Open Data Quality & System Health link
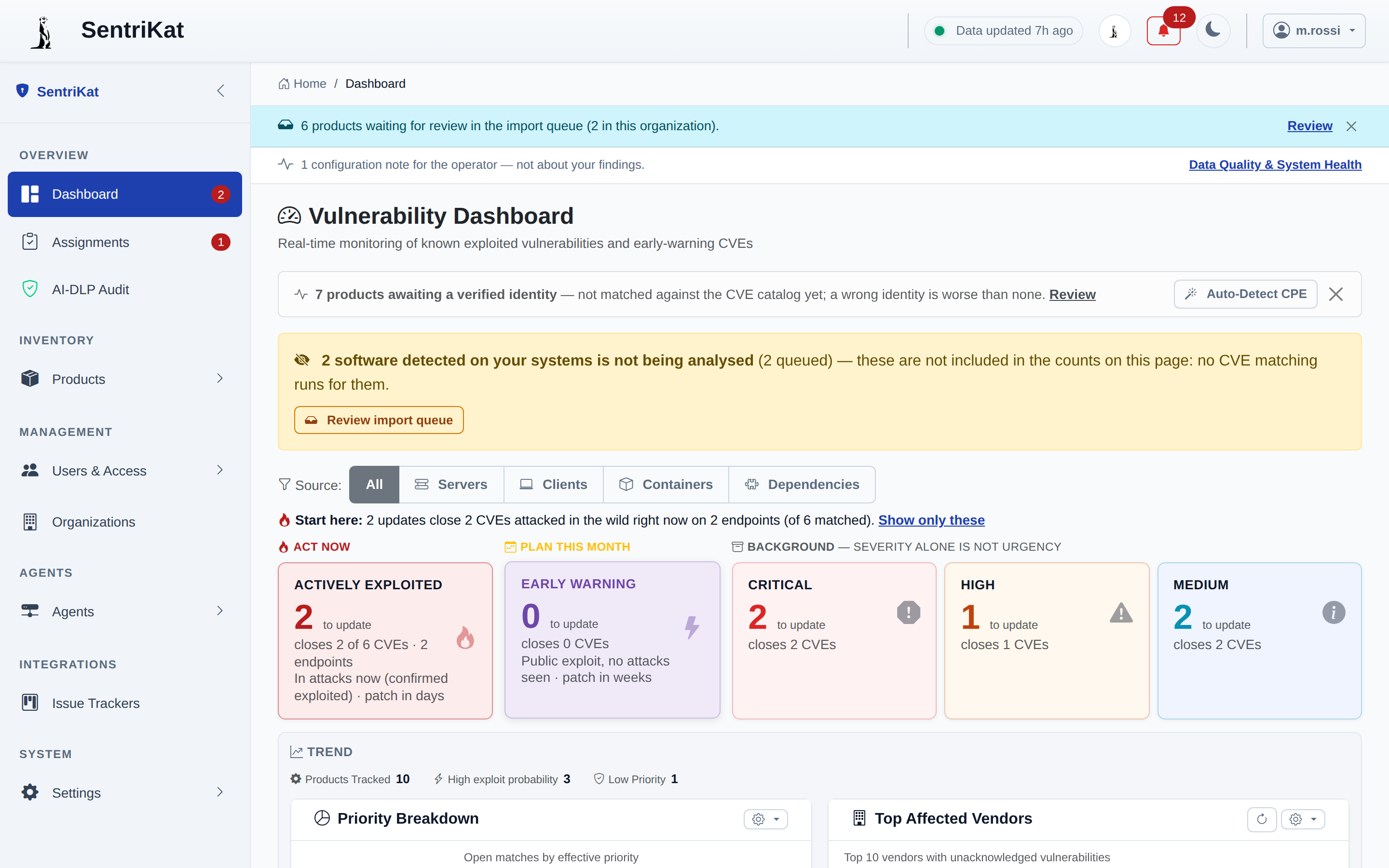 pyautogui.click(x=1275, y=165)
